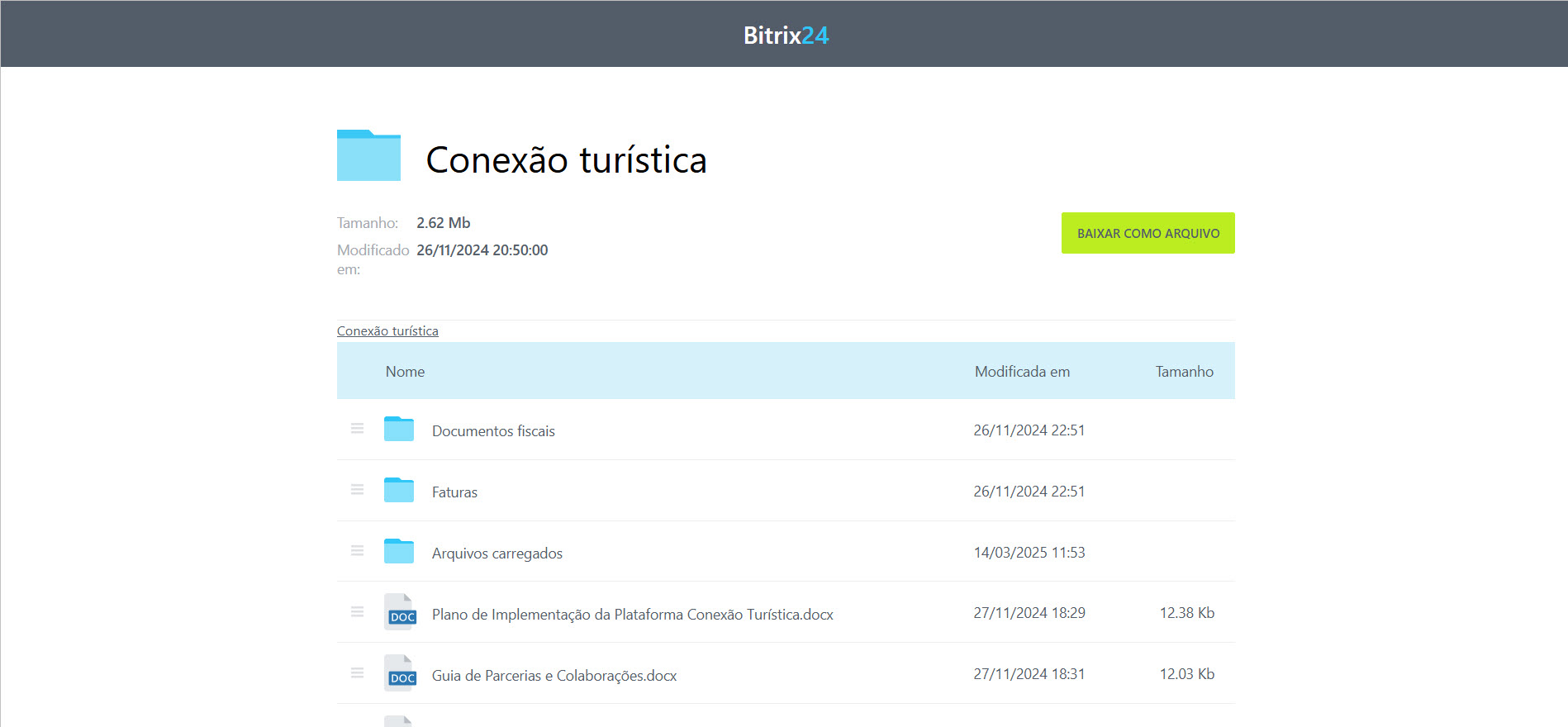This screenshot has height=727, width=1568.
Task: Sort by the Nome column header
Action: point(405,372)
